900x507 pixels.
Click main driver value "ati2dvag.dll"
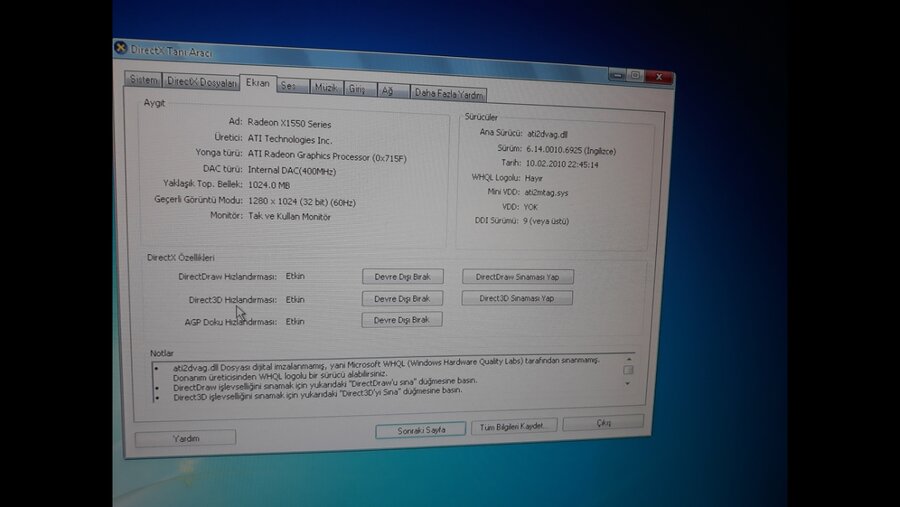(547, 134)
